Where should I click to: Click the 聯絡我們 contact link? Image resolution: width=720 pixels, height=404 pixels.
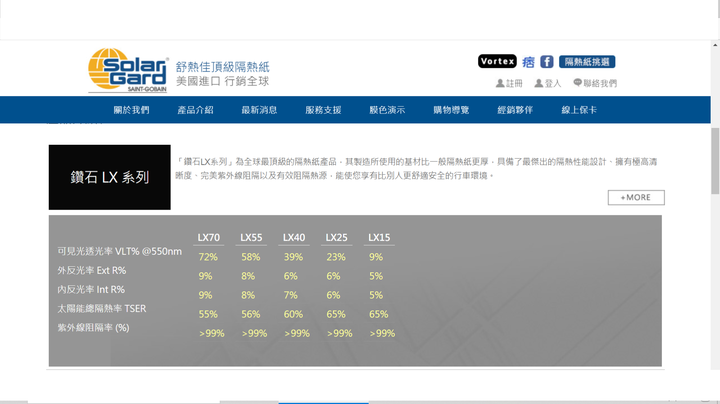[595, 83]
